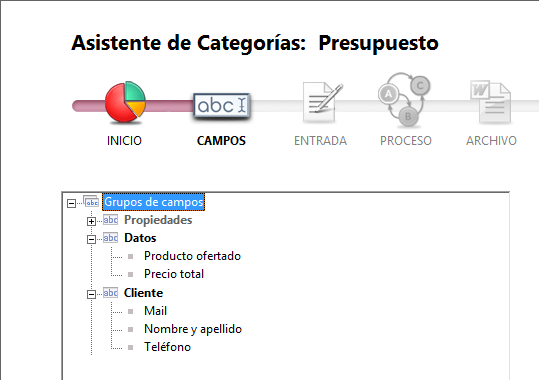Click the abc icon beside Propiedades
Screen dimensions: 539x380
110,220
